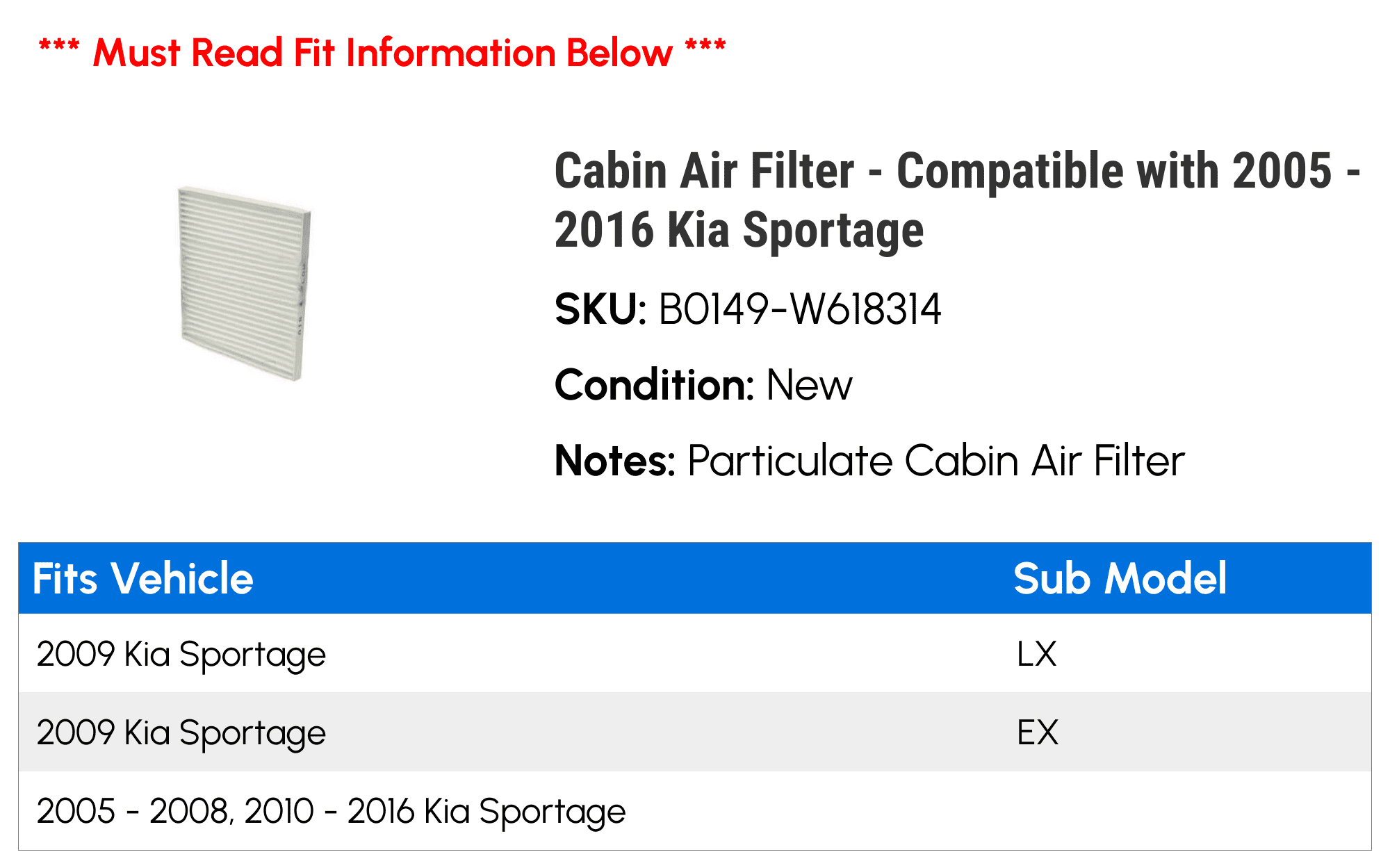Screen dimensions: 1390x868
Task: Click the Fits Vehicle column header
Action: (x=143, y=578)
